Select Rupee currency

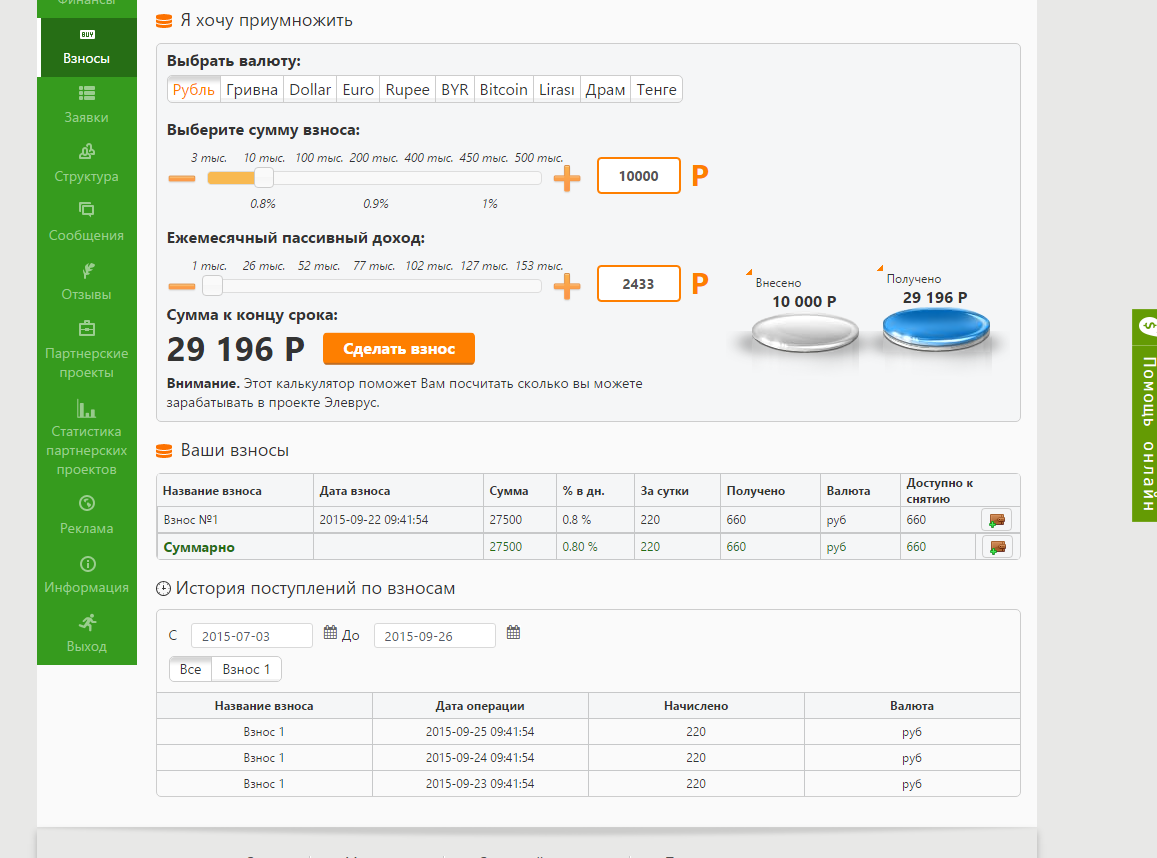pyautogui.click(x=407, y=90)
